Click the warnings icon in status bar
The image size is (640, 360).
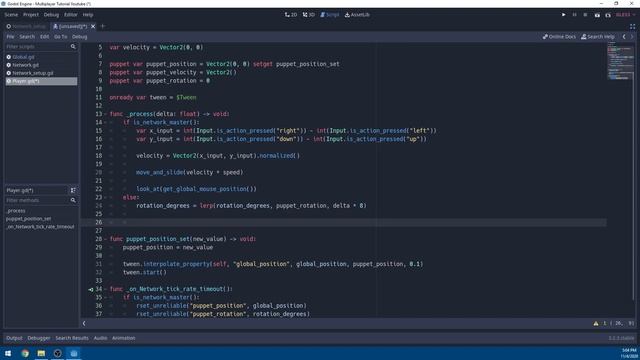pos(596,323)
